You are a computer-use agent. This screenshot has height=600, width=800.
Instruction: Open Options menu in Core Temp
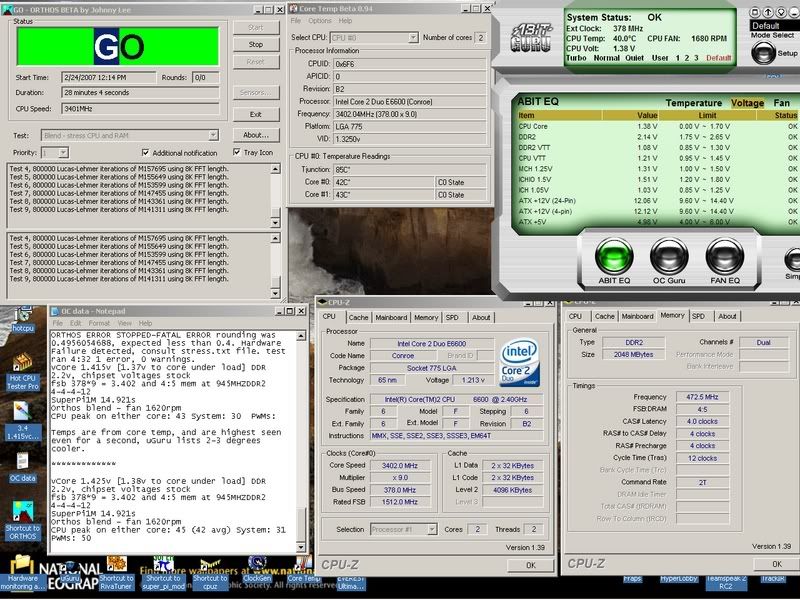pos(320,21)
